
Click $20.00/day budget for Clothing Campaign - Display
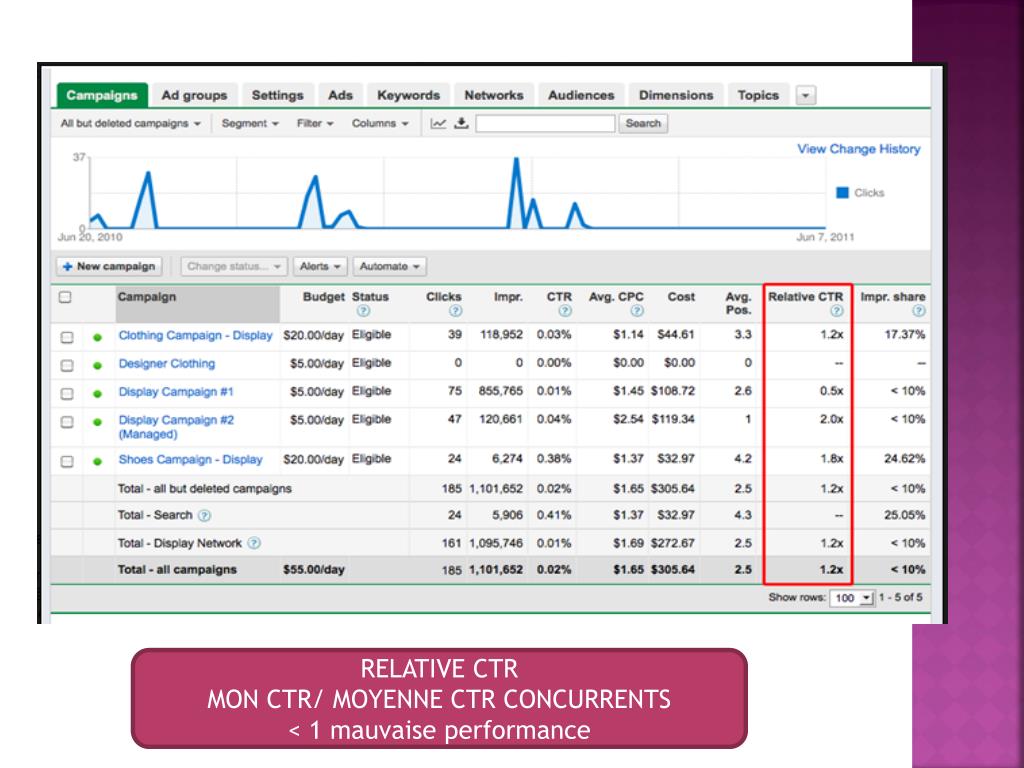click(x=313, y=336)
